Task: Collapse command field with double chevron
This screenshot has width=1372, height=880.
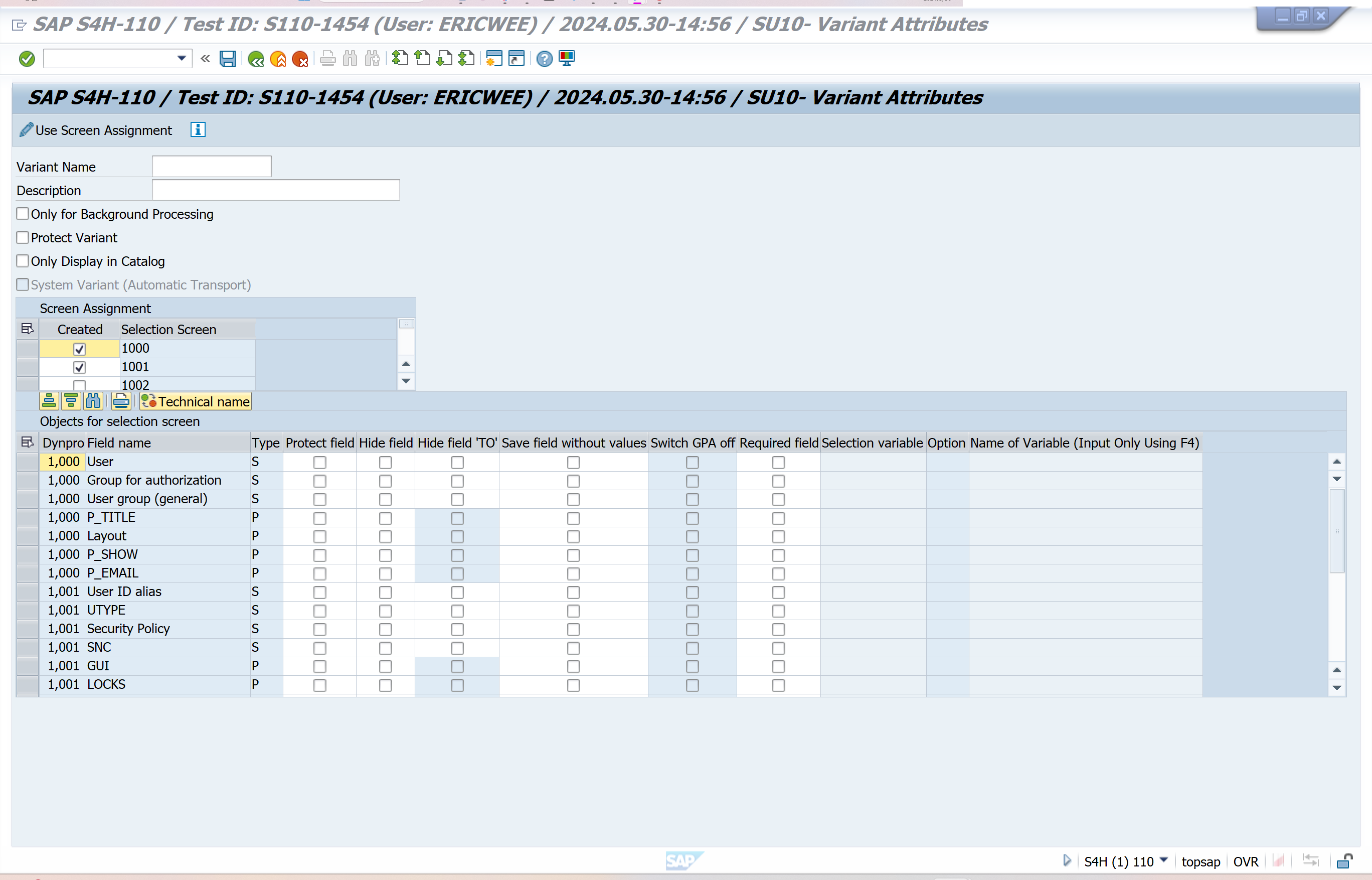Action: (205, 58)
